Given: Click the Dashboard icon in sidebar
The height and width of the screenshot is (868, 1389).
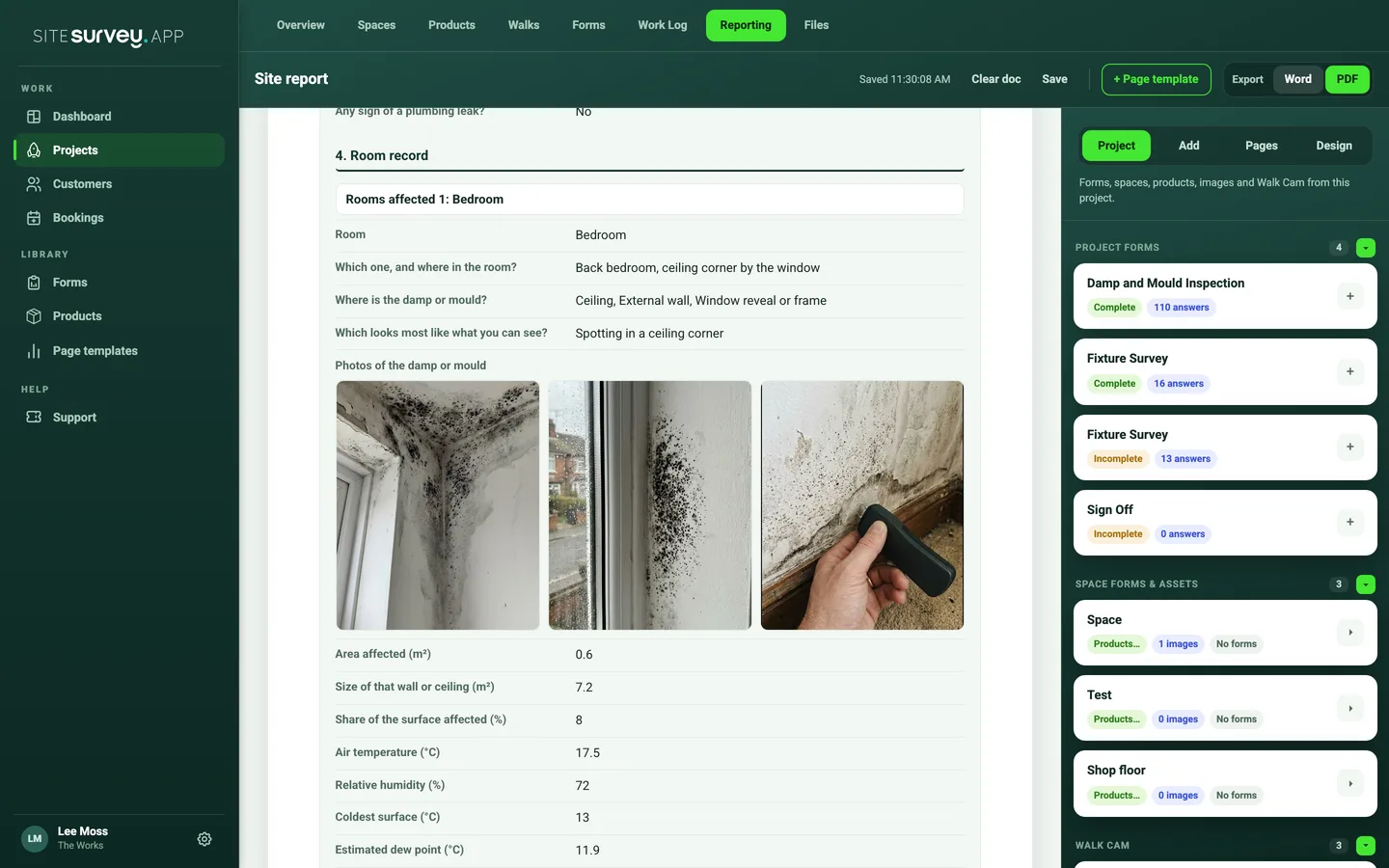Looking at the screenshot, I should (x=34, y=117).
